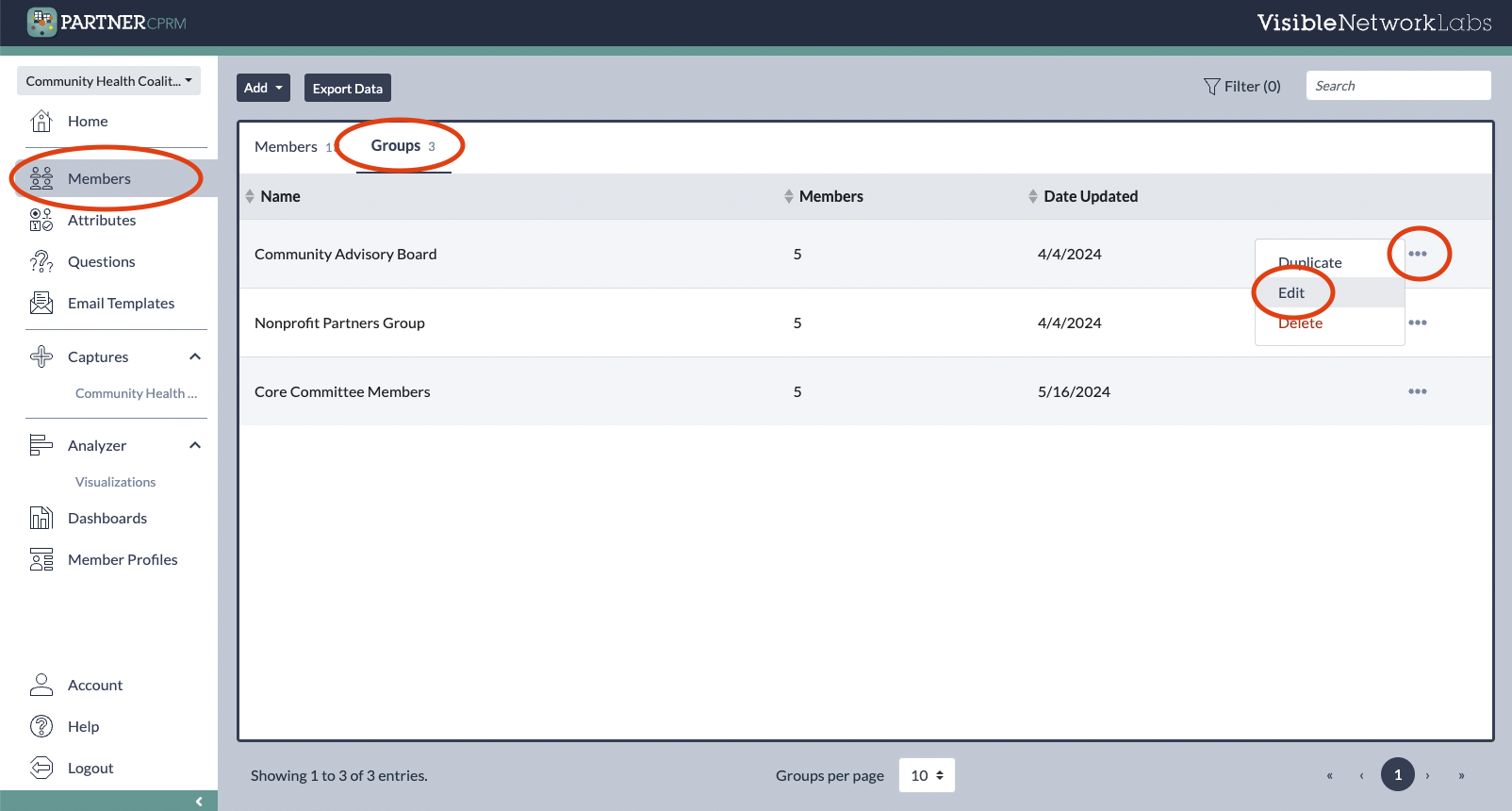The height and width of the screenshot is (811, 1512).
Task: Collapse the Analyzer section chevron
Action: point(195,445)
